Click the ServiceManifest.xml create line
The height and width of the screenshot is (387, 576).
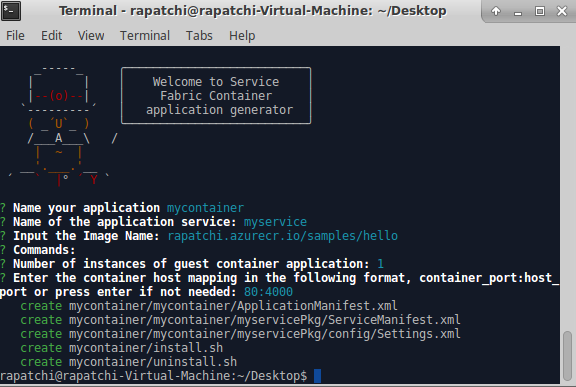pos(240,320)
